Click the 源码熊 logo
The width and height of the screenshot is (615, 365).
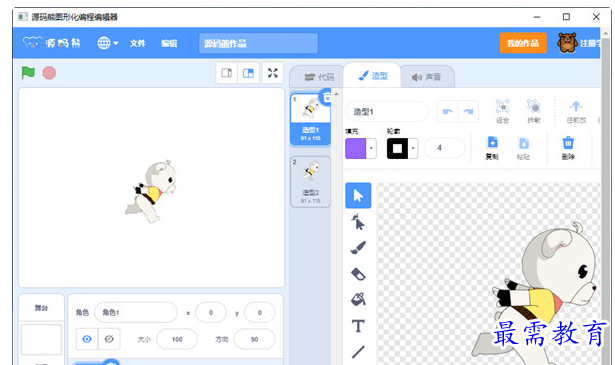pos(51,43)
